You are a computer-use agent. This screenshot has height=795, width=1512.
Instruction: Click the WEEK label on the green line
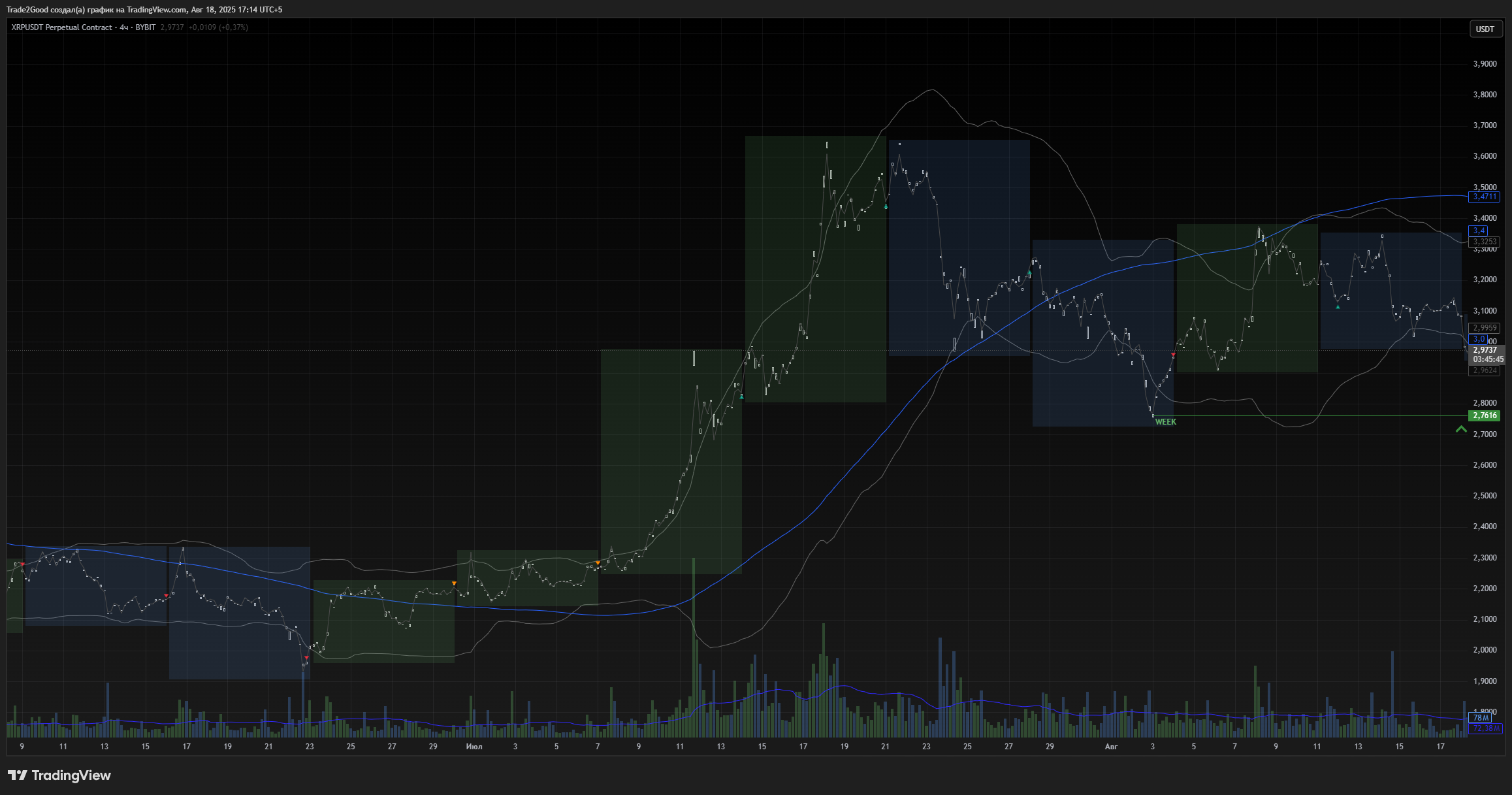click(1165, 422)
